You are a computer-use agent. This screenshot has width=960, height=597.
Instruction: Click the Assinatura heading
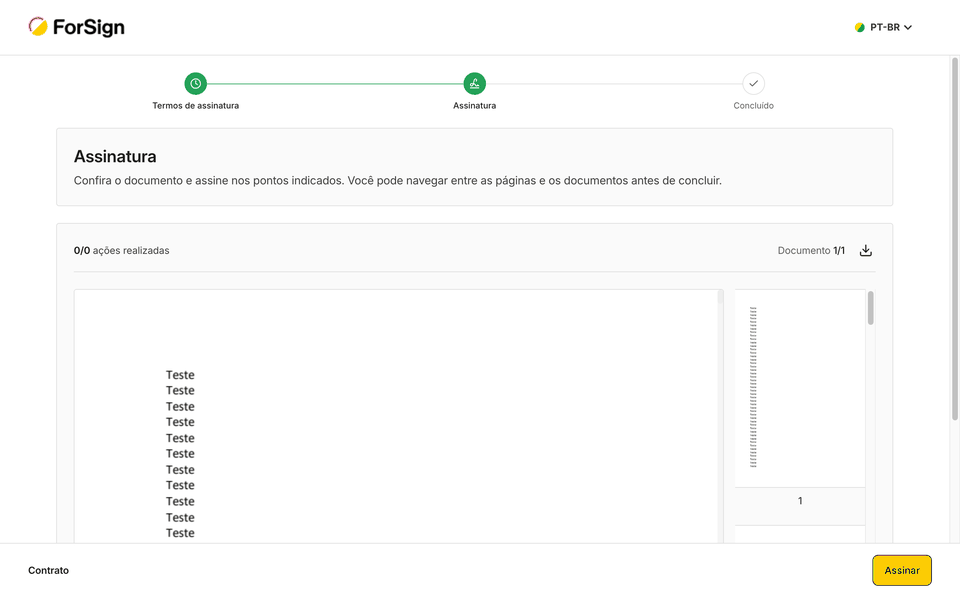coord(115,156)
